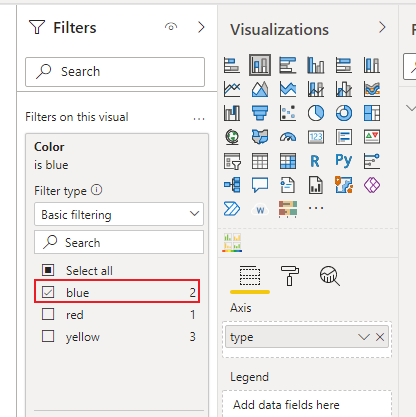Expand the type field dropdown arrow
Viewport: 416px width, 417px height.
coord(364,337)
